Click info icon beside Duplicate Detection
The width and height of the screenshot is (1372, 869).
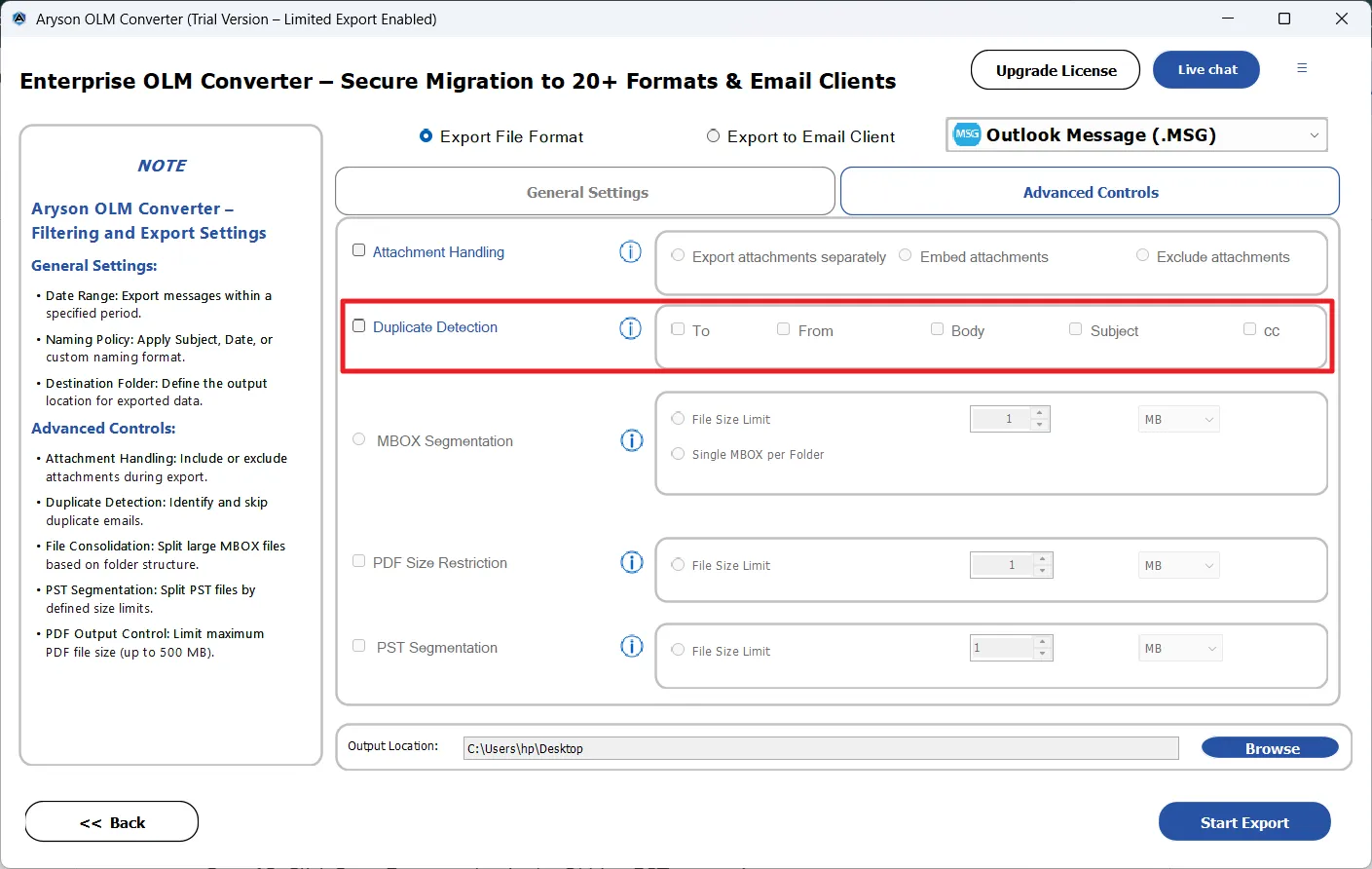(x=630, y=328)
